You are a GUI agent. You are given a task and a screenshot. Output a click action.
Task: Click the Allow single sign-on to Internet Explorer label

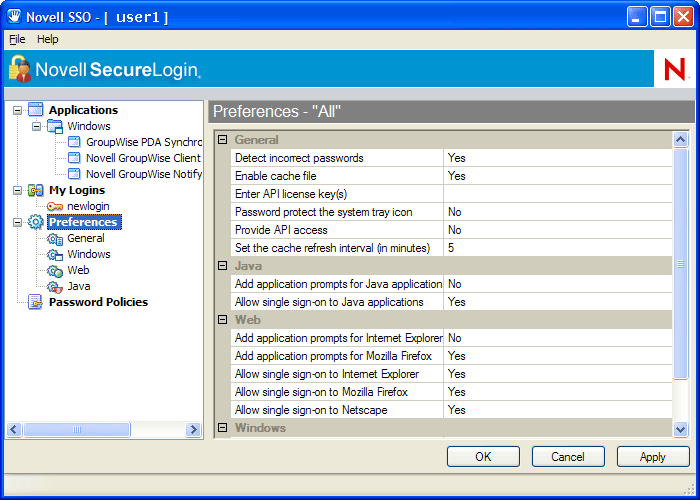[327, 374]
